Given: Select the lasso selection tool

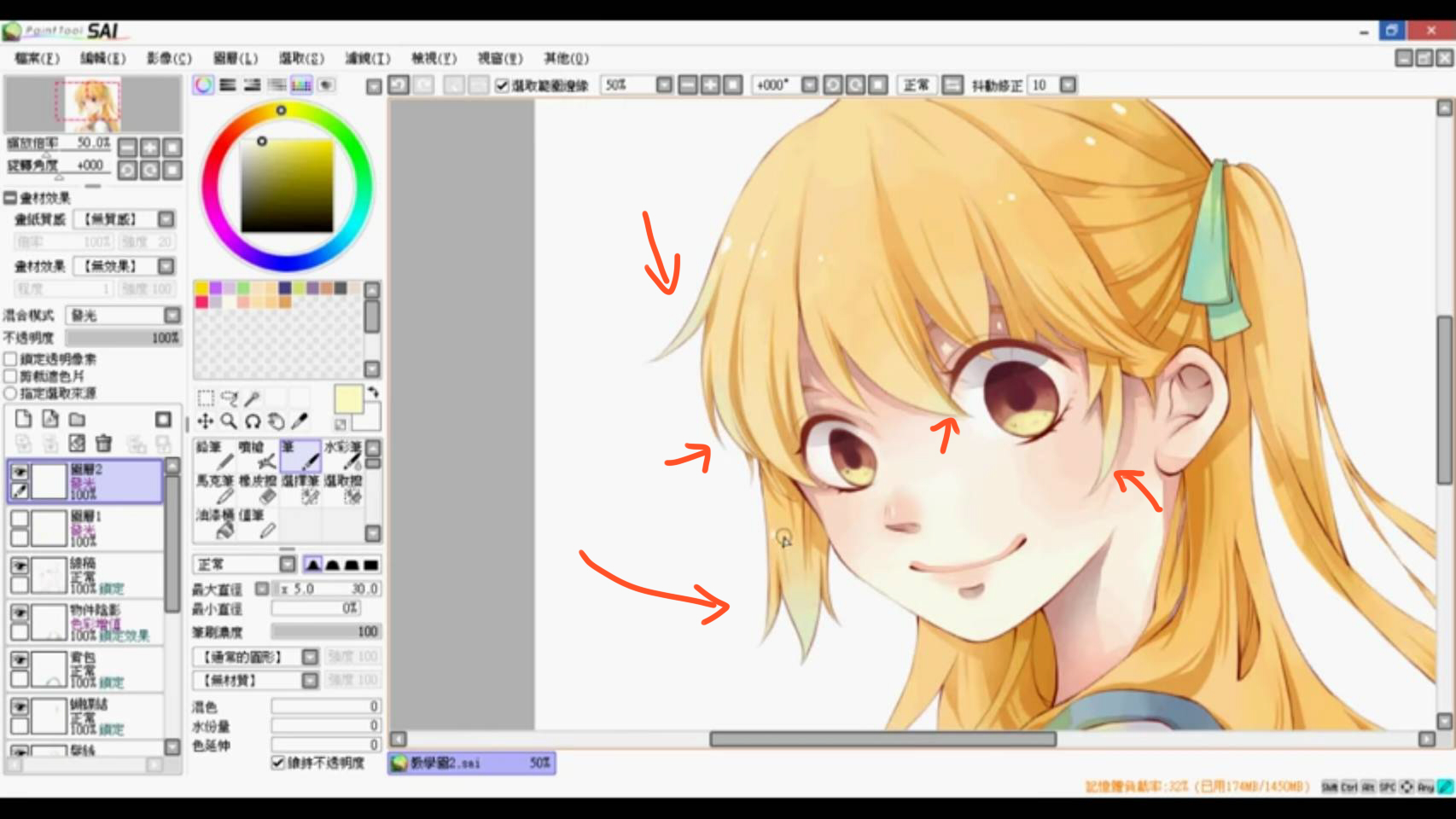Looking at the screenshot, I should pos(229,398).
